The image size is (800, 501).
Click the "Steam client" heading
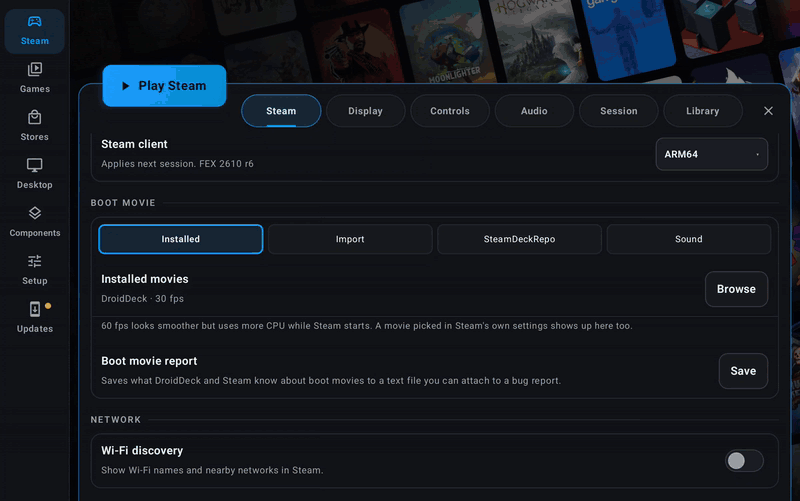pyautogui.click(x=134, y=144)
